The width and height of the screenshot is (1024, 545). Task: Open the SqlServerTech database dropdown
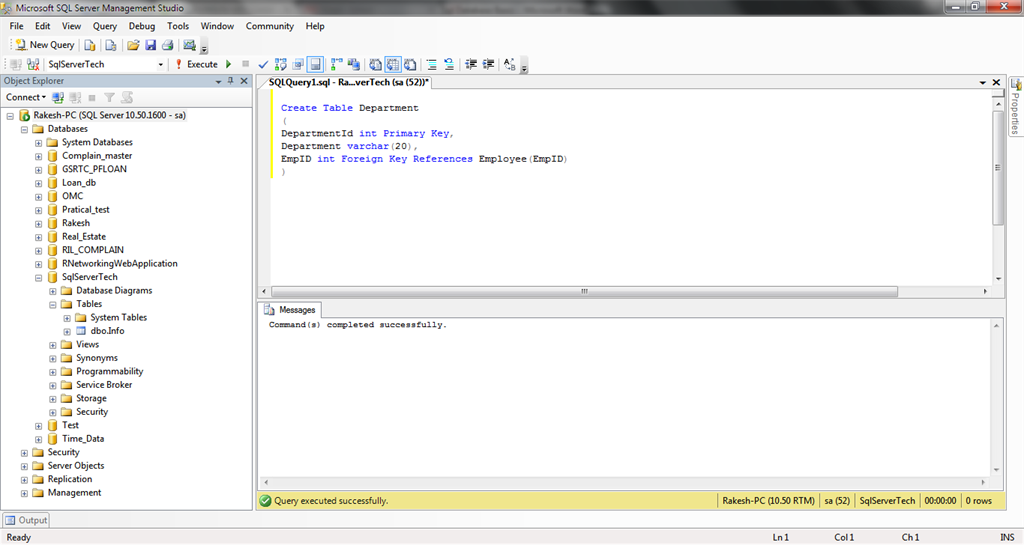coord(161,64)
